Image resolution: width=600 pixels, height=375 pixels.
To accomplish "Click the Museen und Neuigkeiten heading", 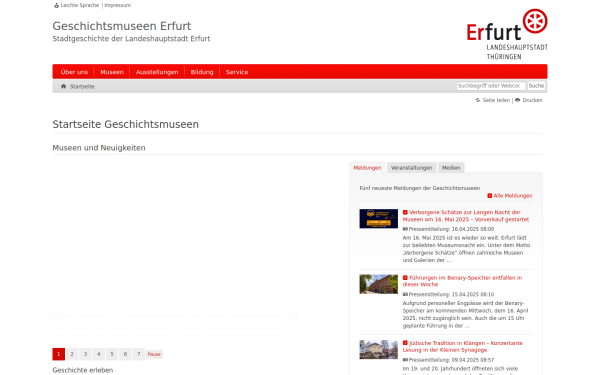I will click(99, 148).
